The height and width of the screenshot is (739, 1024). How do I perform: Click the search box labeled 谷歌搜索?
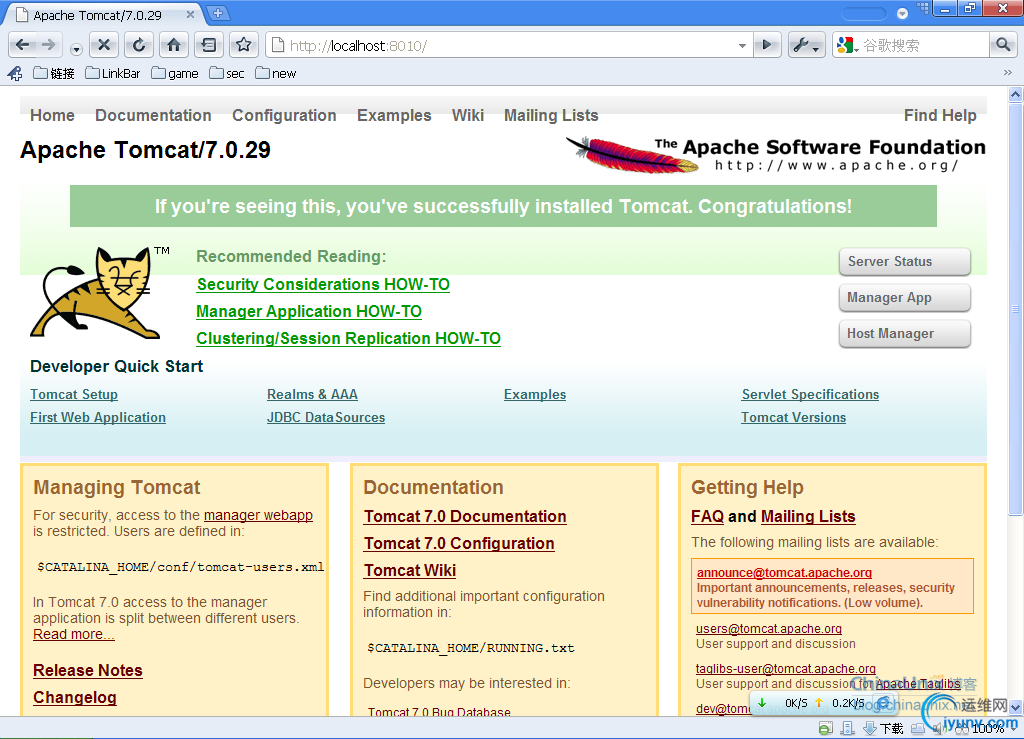point(924,46)
